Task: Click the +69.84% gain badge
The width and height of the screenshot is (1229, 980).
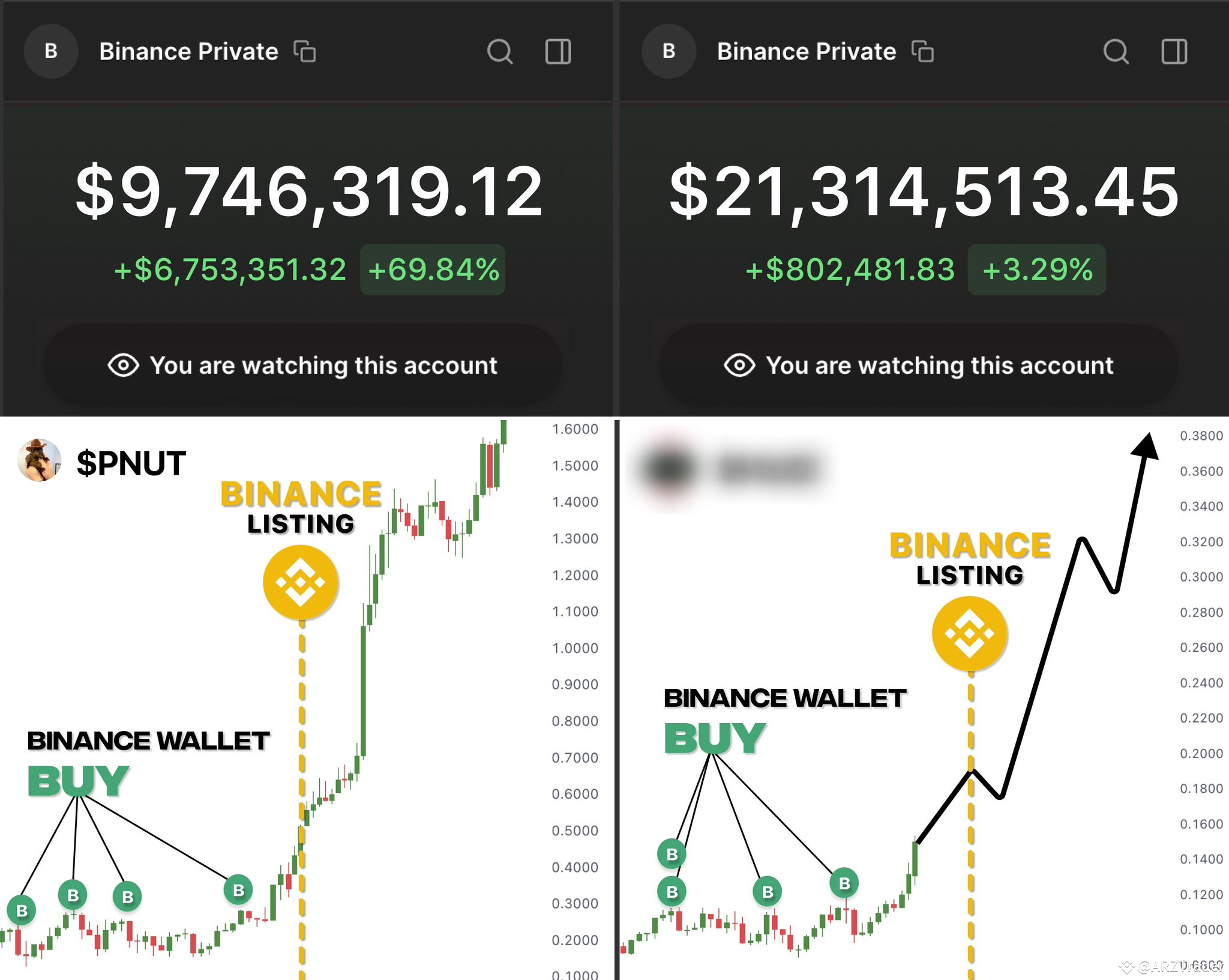Action: (x=433, y=271)
